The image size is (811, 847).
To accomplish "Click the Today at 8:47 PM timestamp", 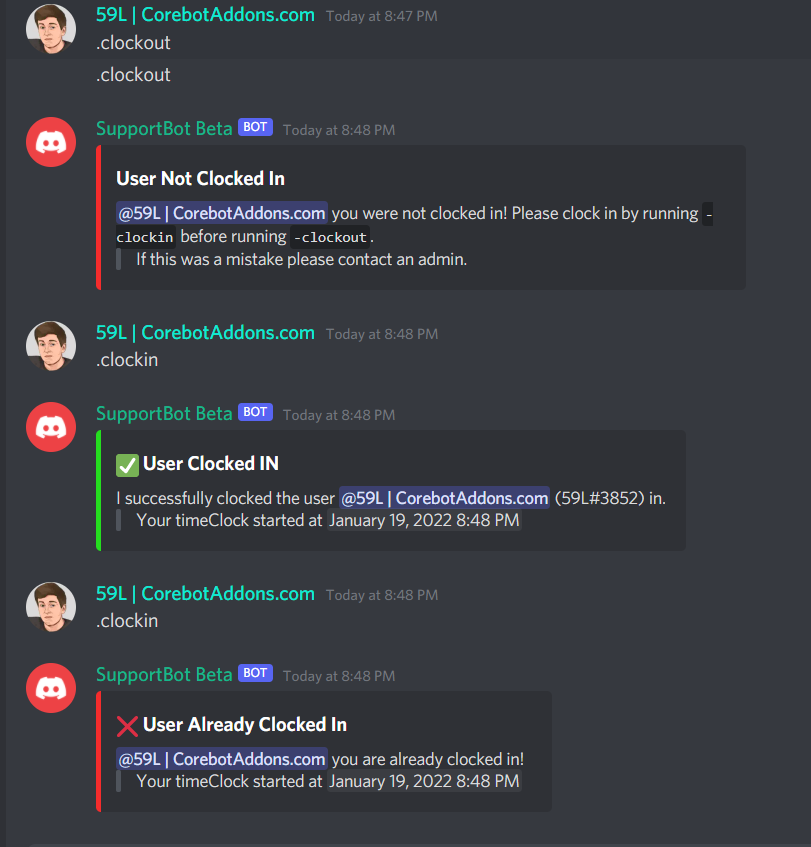I will coord(381,16).
